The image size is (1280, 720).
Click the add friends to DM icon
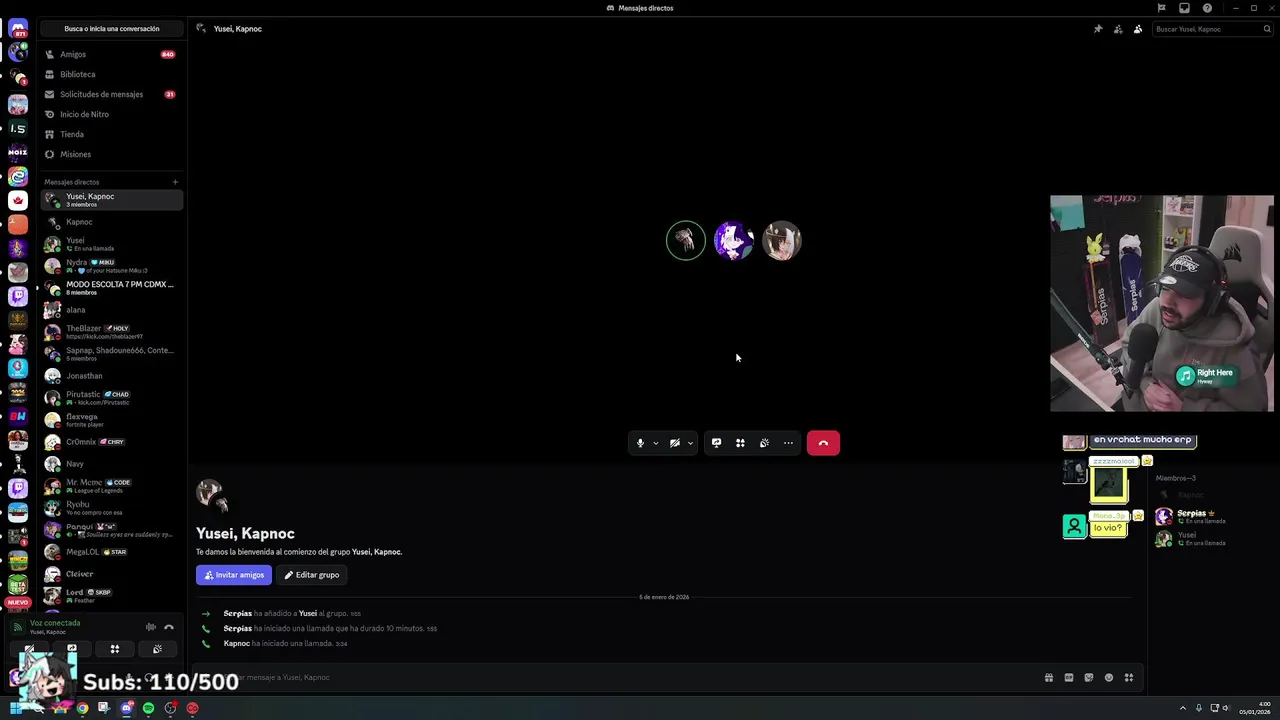[x=1118, y=29]
